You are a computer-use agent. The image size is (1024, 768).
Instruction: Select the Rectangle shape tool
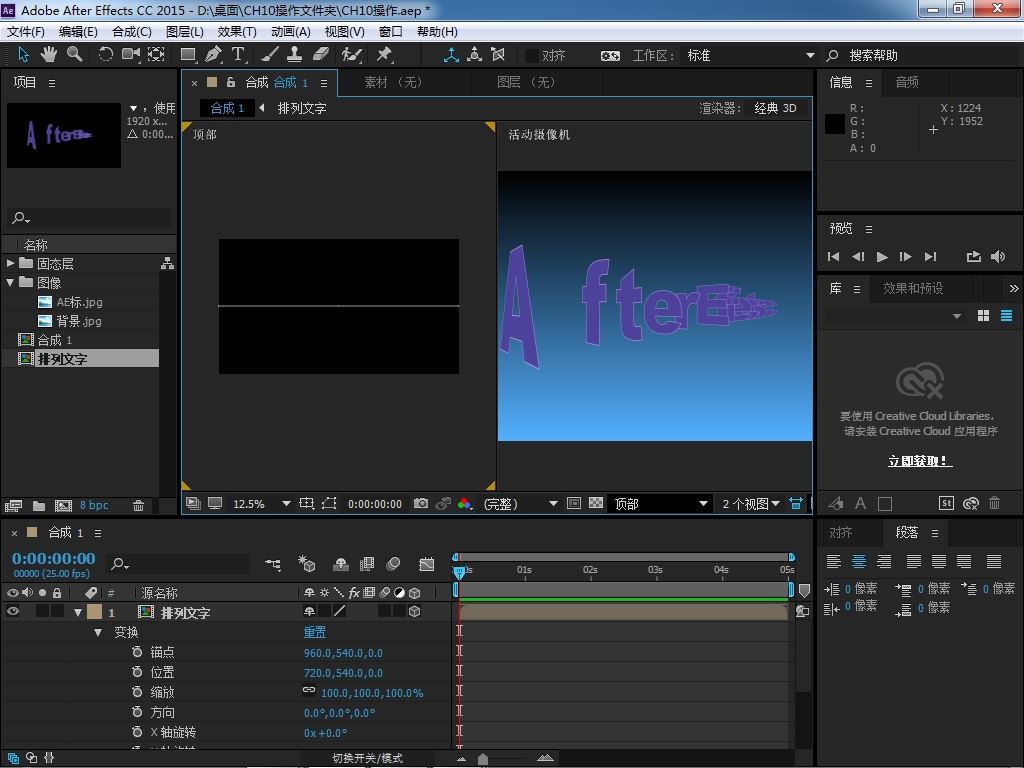coord(187,55)
